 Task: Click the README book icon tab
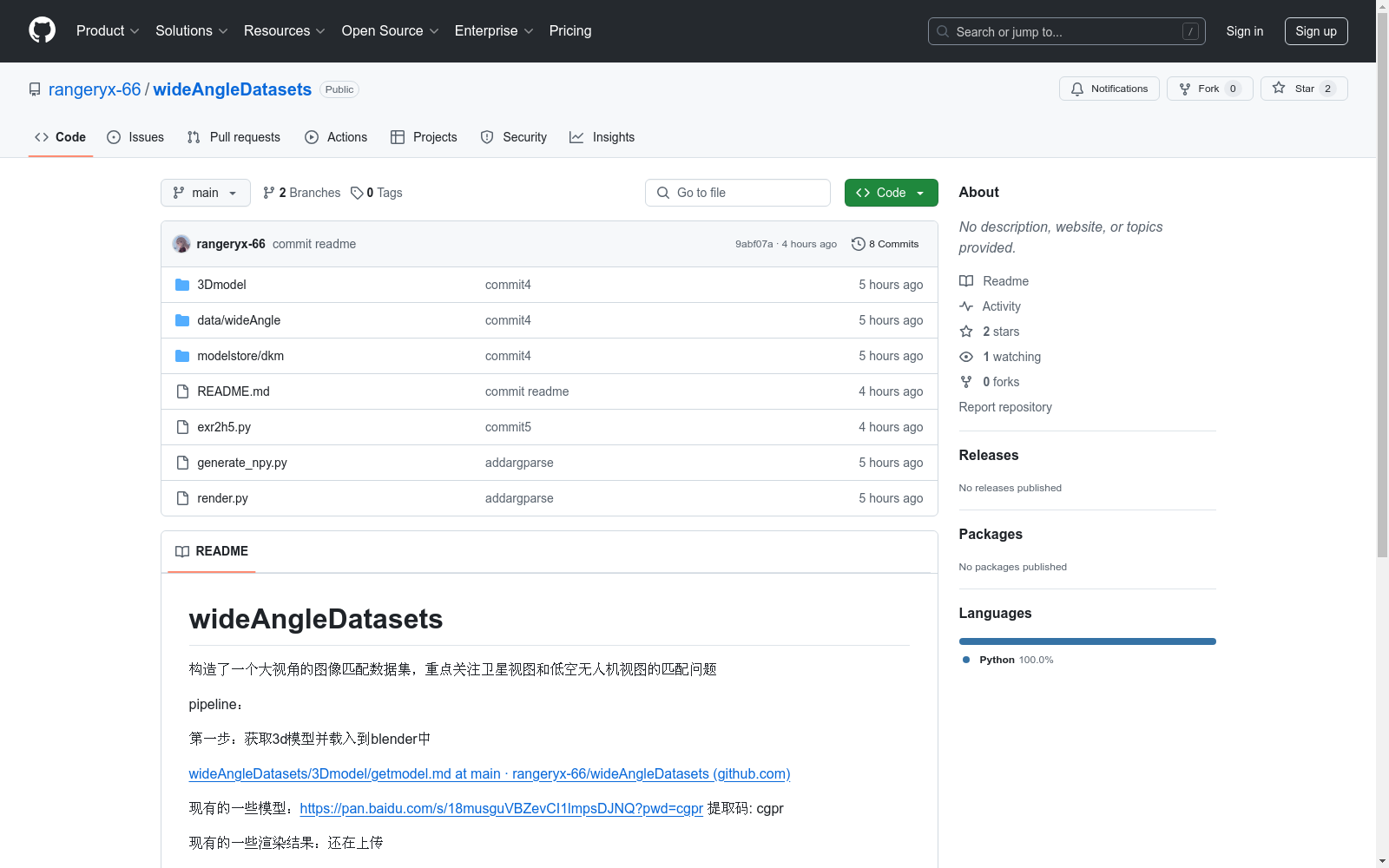point(182,551)
